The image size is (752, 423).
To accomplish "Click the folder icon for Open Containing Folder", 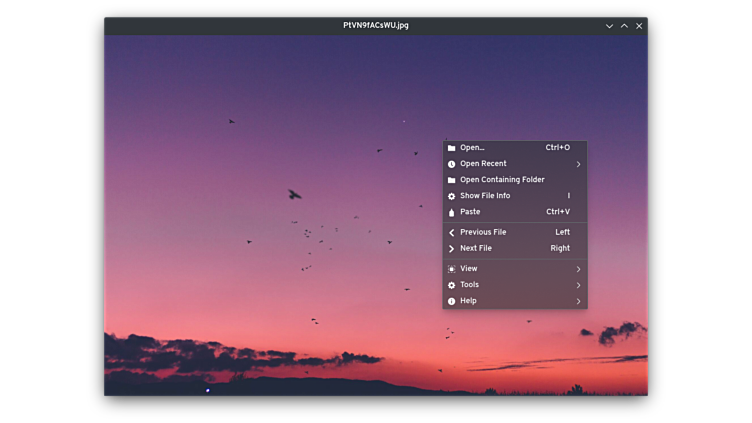I will pyautogui.click(x=452, y=180).
